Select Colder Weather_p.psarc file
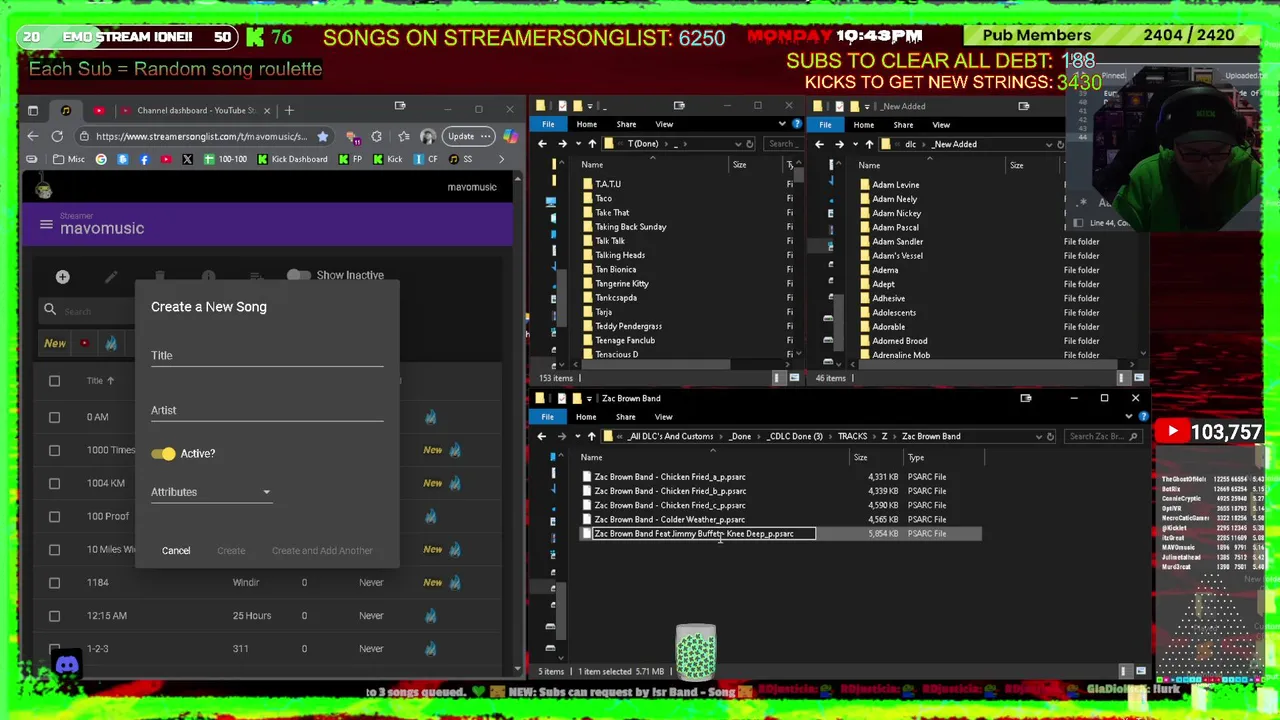1280x720 pixels. tap(670, 520)
